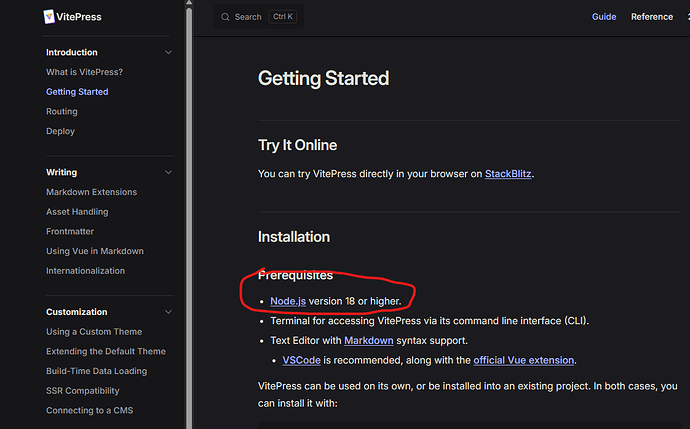Open What is VitePress? page
The width and height of the screenshot is (690, 429).
[x=84, y=72]
